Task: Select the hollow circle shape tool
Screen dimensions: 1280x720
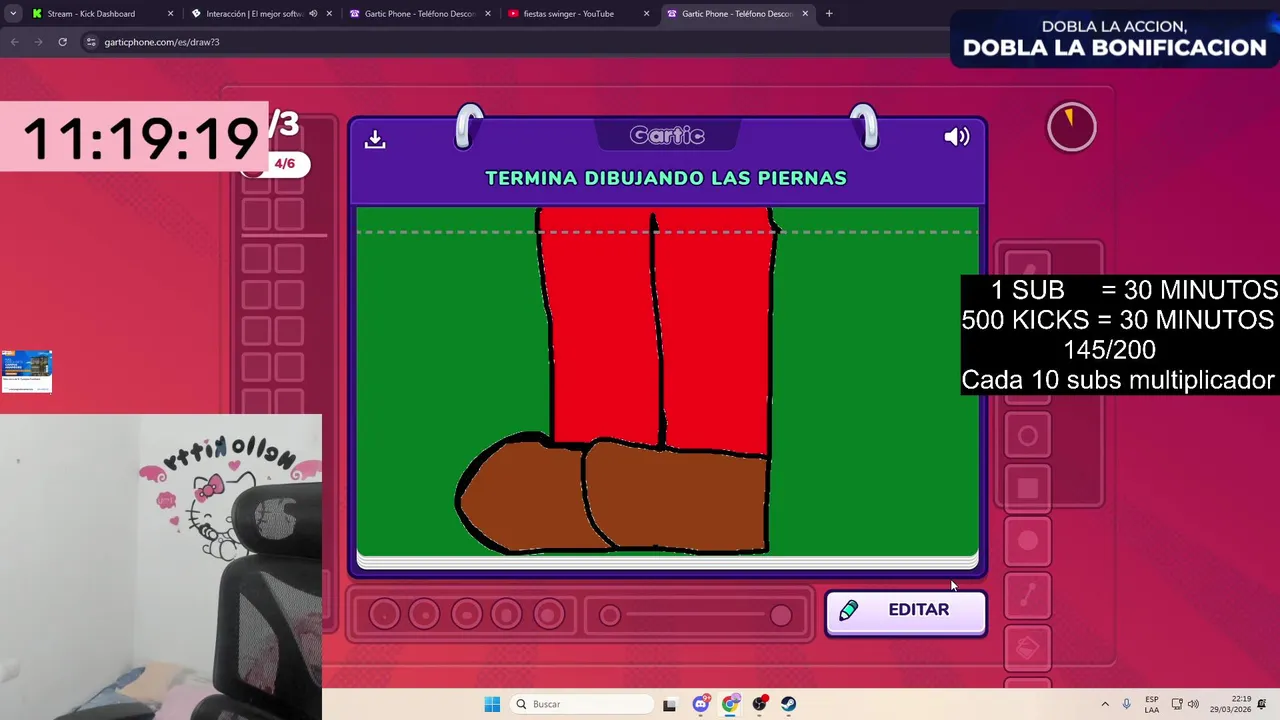Action: point(1027,436)
